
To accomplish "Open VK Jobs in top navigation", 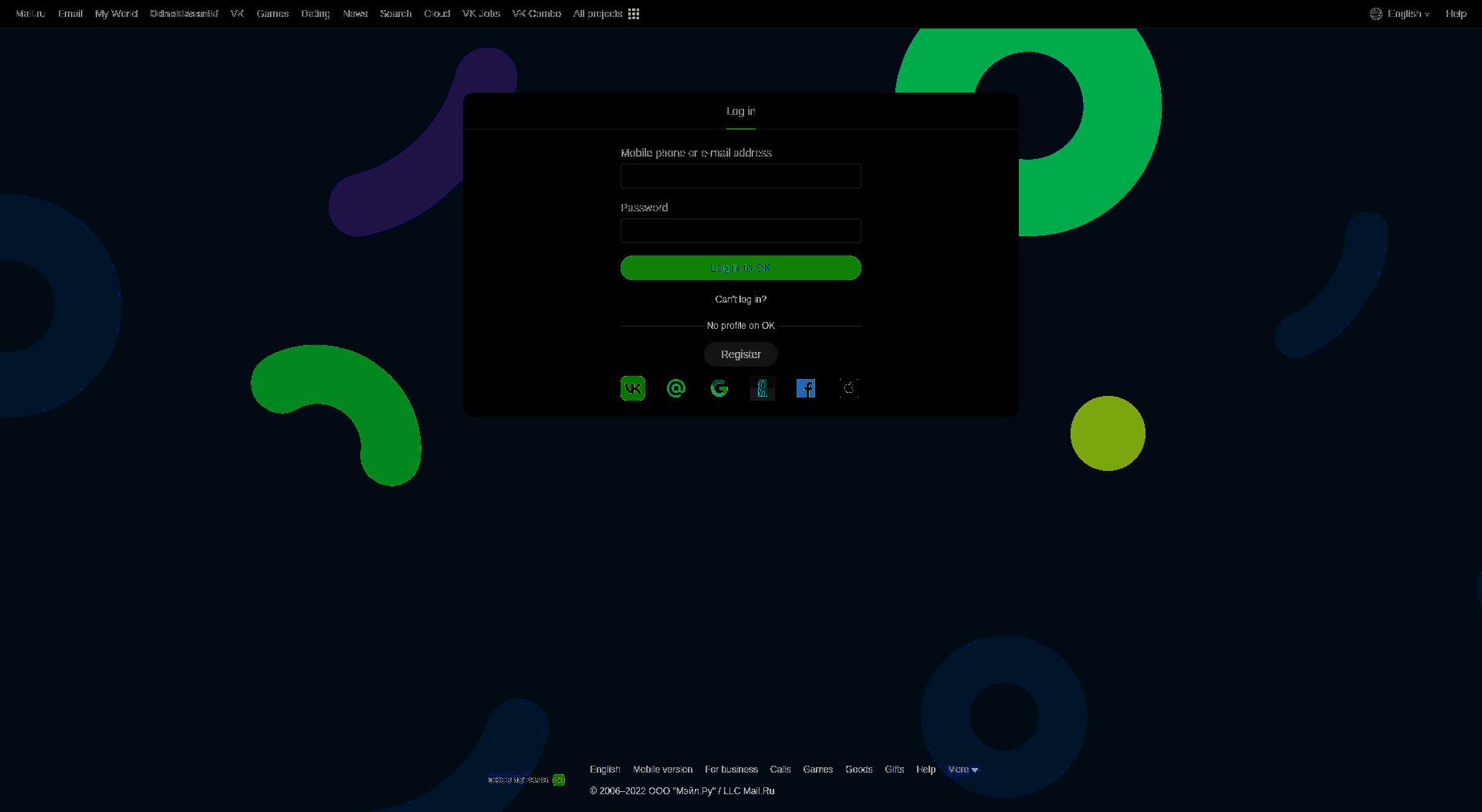I will [x=482, y=14].
